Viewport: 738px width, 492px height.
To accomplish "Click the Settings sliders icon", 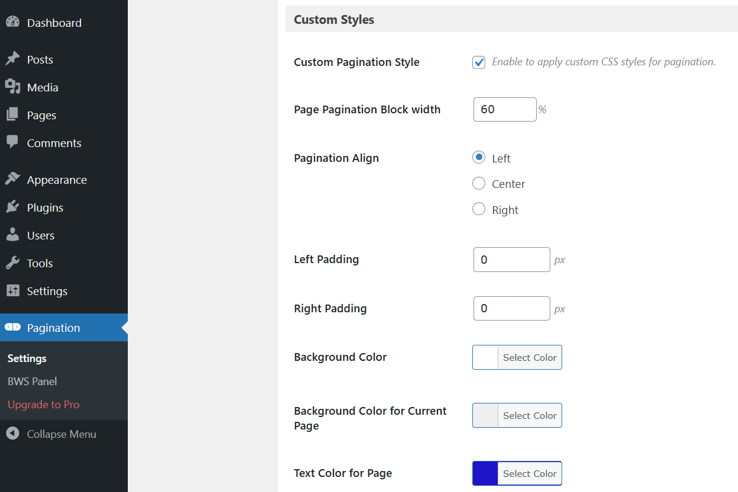I will coord(13,290).
